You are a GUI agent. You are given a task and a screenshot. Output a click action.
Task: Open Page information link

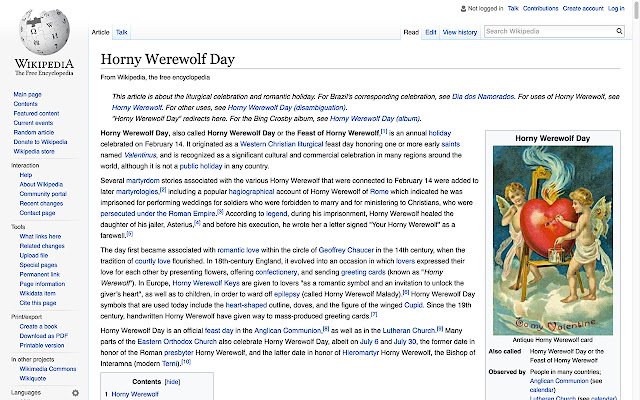click(x=42, y=284)
